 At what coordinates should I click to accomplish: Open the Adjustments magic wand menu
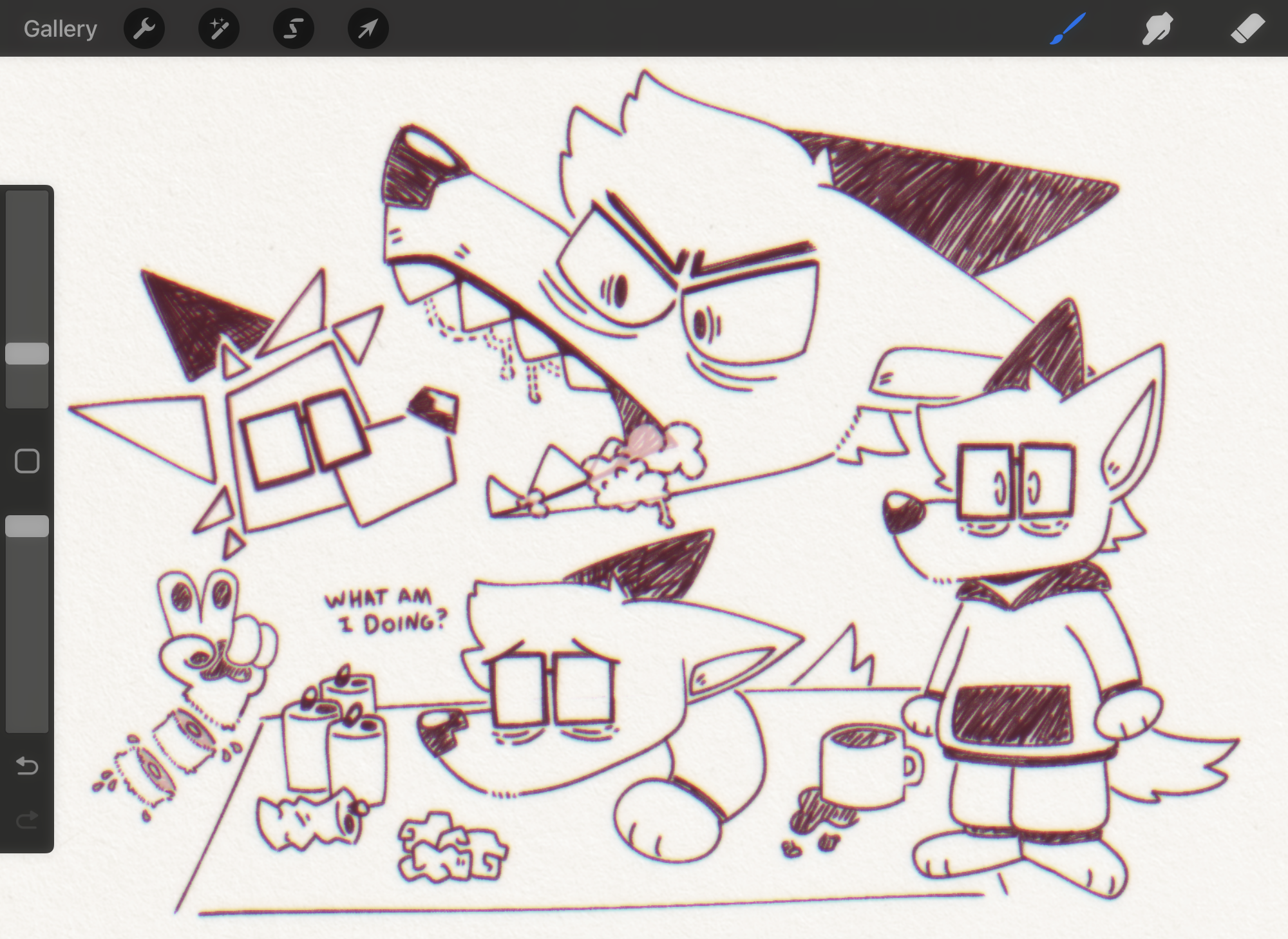[219, 29]
